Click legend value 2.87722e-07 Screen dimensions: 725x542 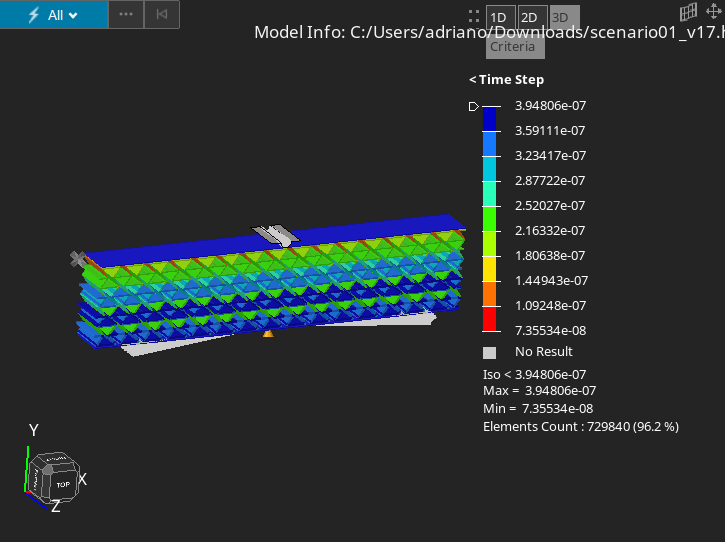click(550, 181)
